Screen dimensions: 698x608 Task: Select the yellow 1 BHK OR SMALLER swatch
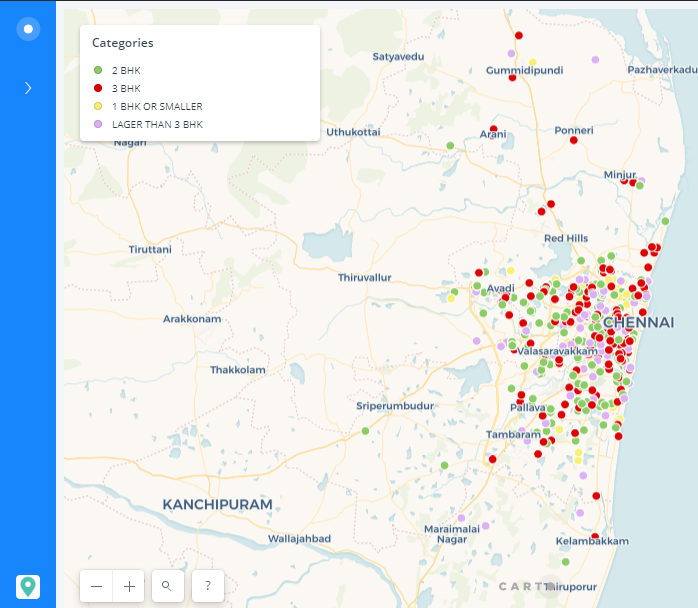pos(98,106)
